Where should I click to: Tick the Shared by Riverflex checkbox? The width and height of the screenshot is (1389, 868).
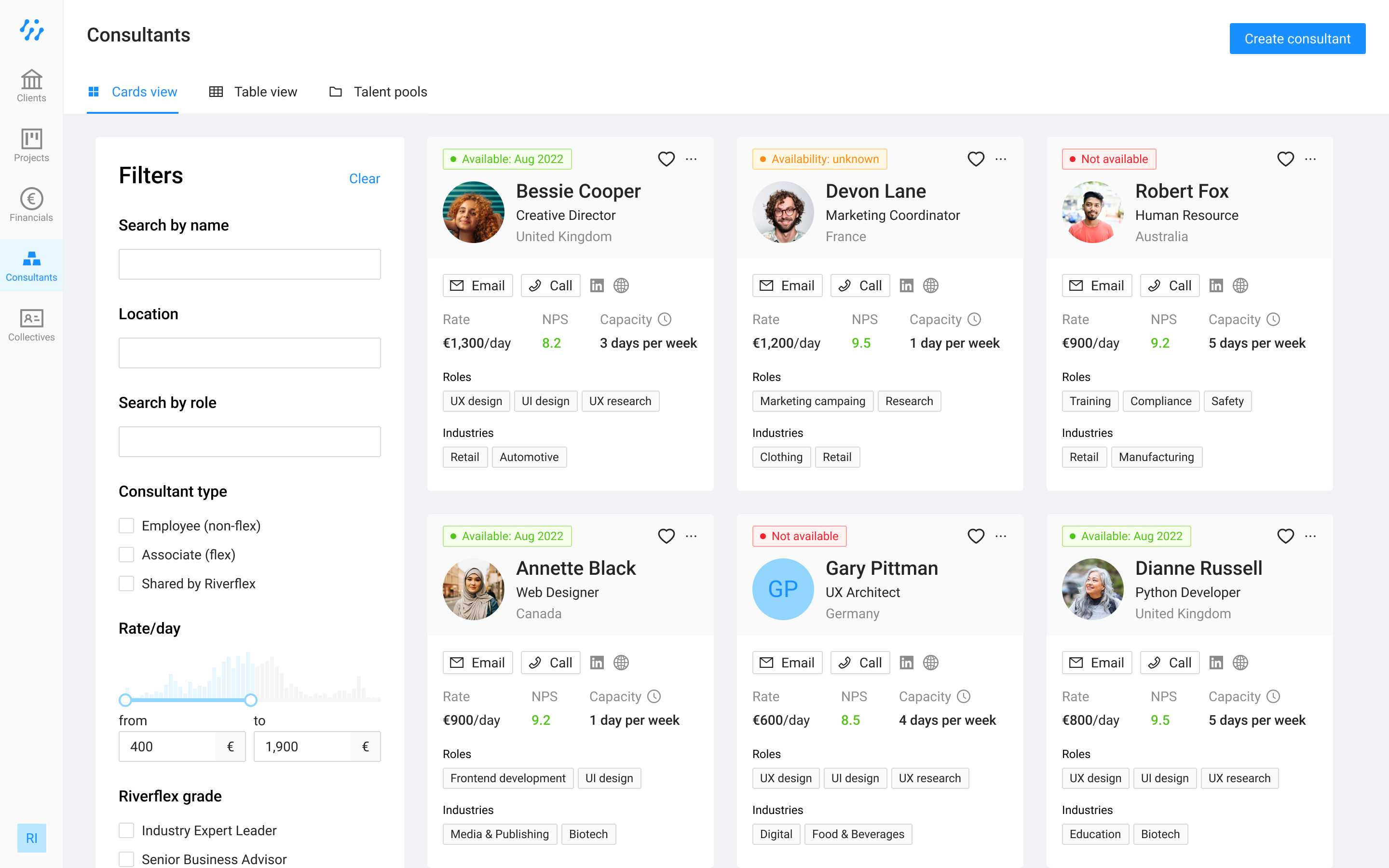point(126,584)
